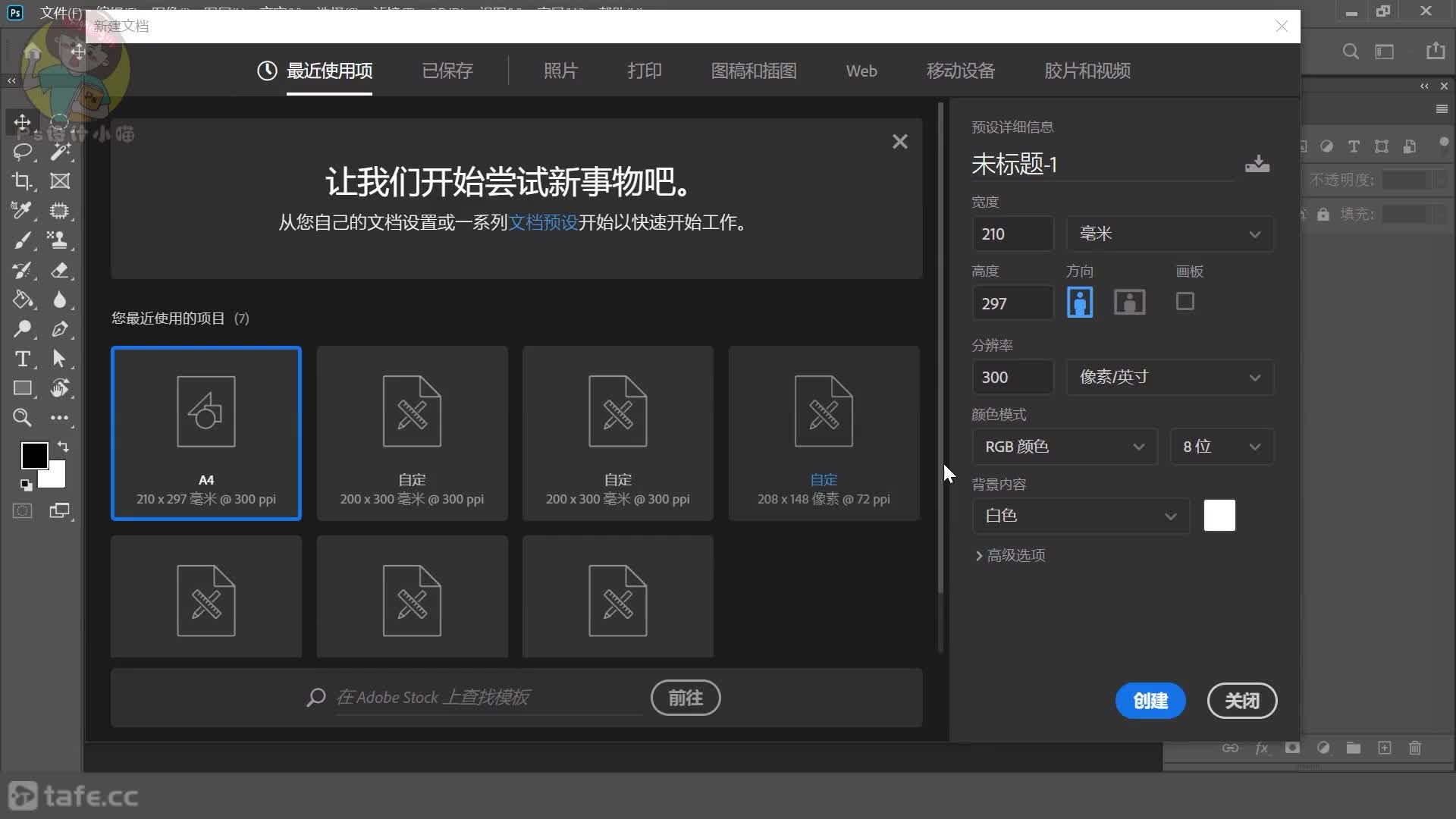Select the Type tool

coord(22,359)
